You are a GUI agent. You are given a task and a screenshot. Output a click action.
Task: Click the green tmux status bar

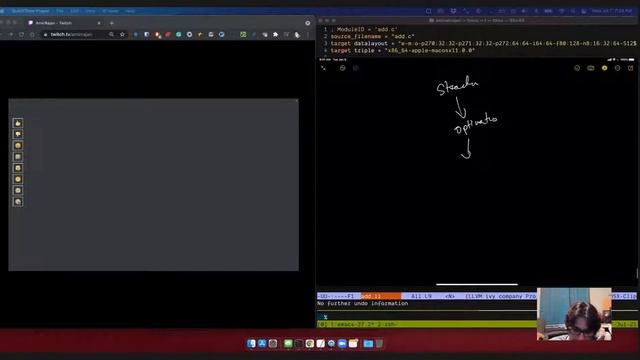427,324
